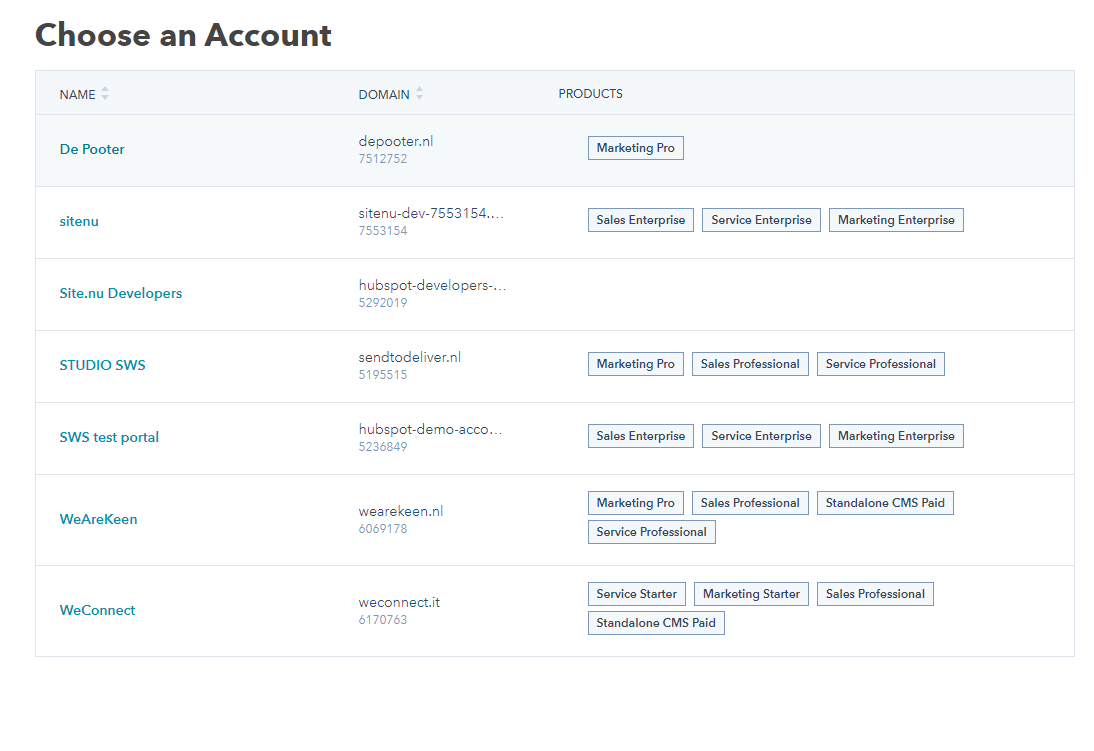Click sitenu's Marketing Enterprise tag
1094x751 pixels.
coord(896,220)
